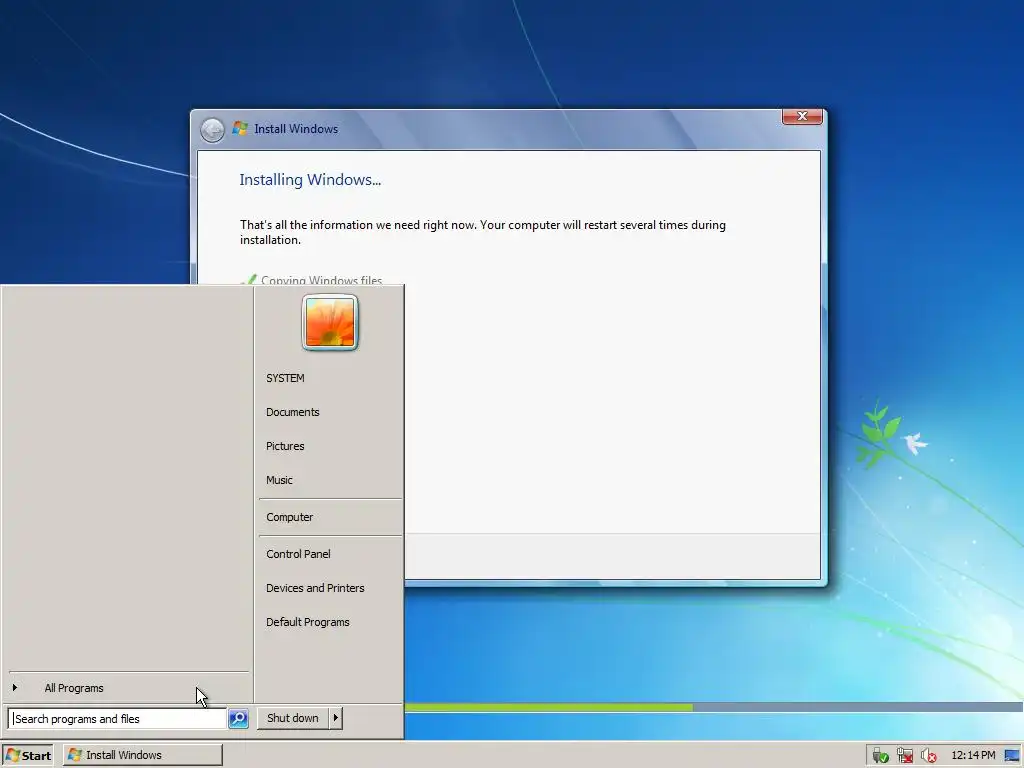This screenshot has height=768, width=1024.
Task: Click the safely remove hardware tray icon
Action: 880,756
